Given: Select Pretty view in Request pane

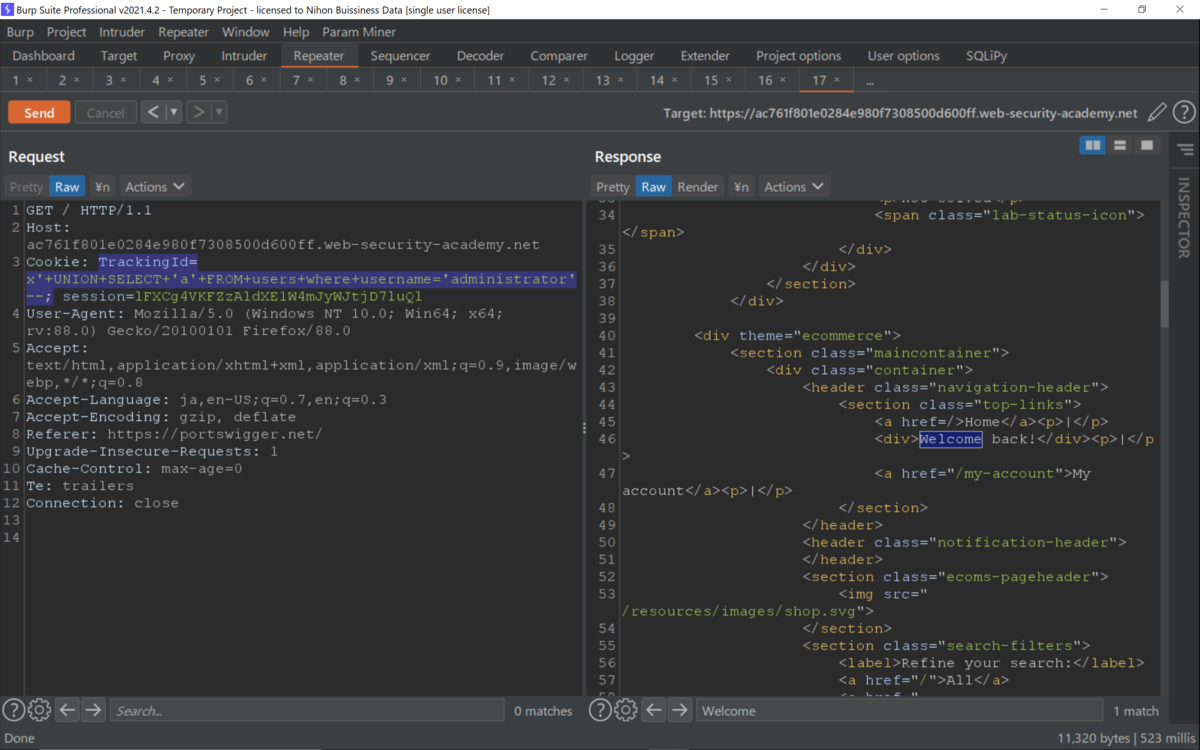Looking at the screenshot, I should point(27,187).
